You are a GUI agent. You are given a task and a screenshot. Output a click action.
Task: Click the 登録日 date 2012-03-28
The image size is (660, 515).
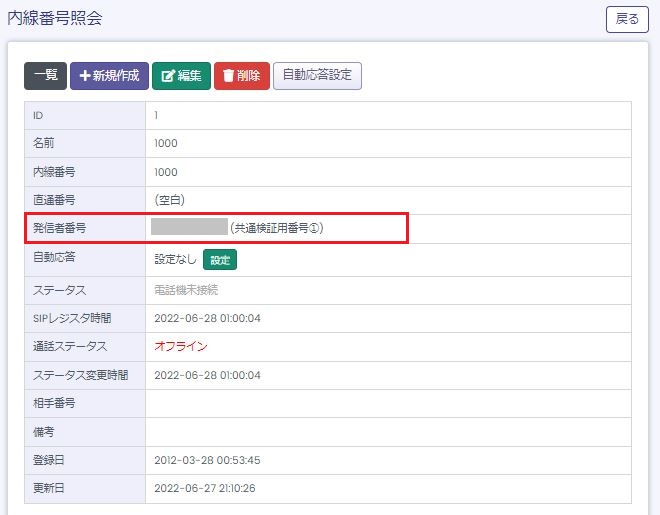click(x=207, y=460)
